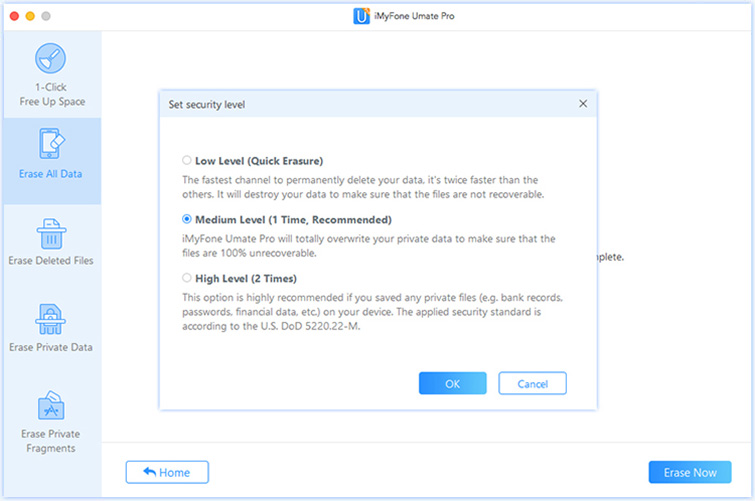Viewport: 755px width, 501px height.
Task: Open the Erase Private Data lock icon
Action: 51,319
